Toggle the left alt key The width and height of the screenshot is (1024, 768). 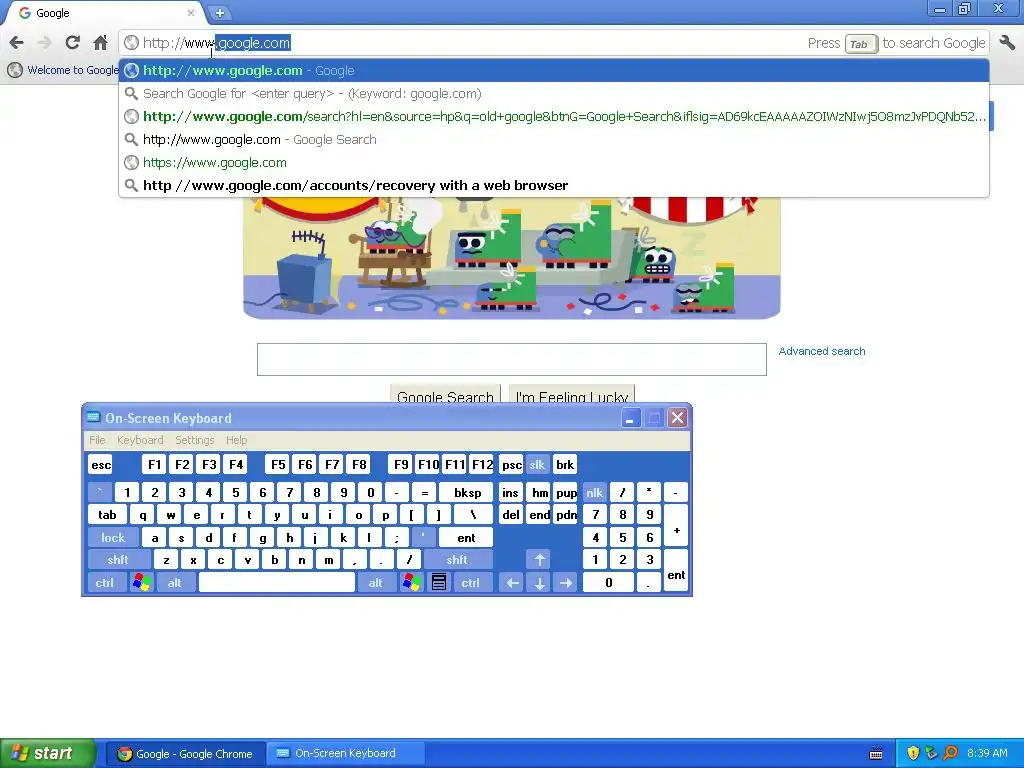pos(174,583)
